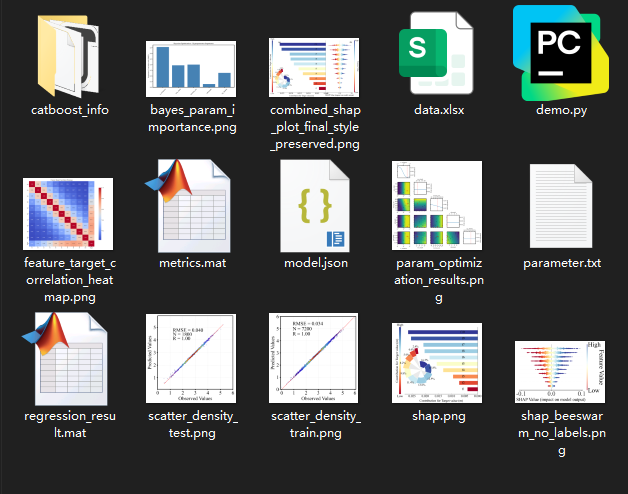Click the "combined_shap_plot_final_style_preserved.png" file name
Screen dimensions: 628x494
point(315,127)
